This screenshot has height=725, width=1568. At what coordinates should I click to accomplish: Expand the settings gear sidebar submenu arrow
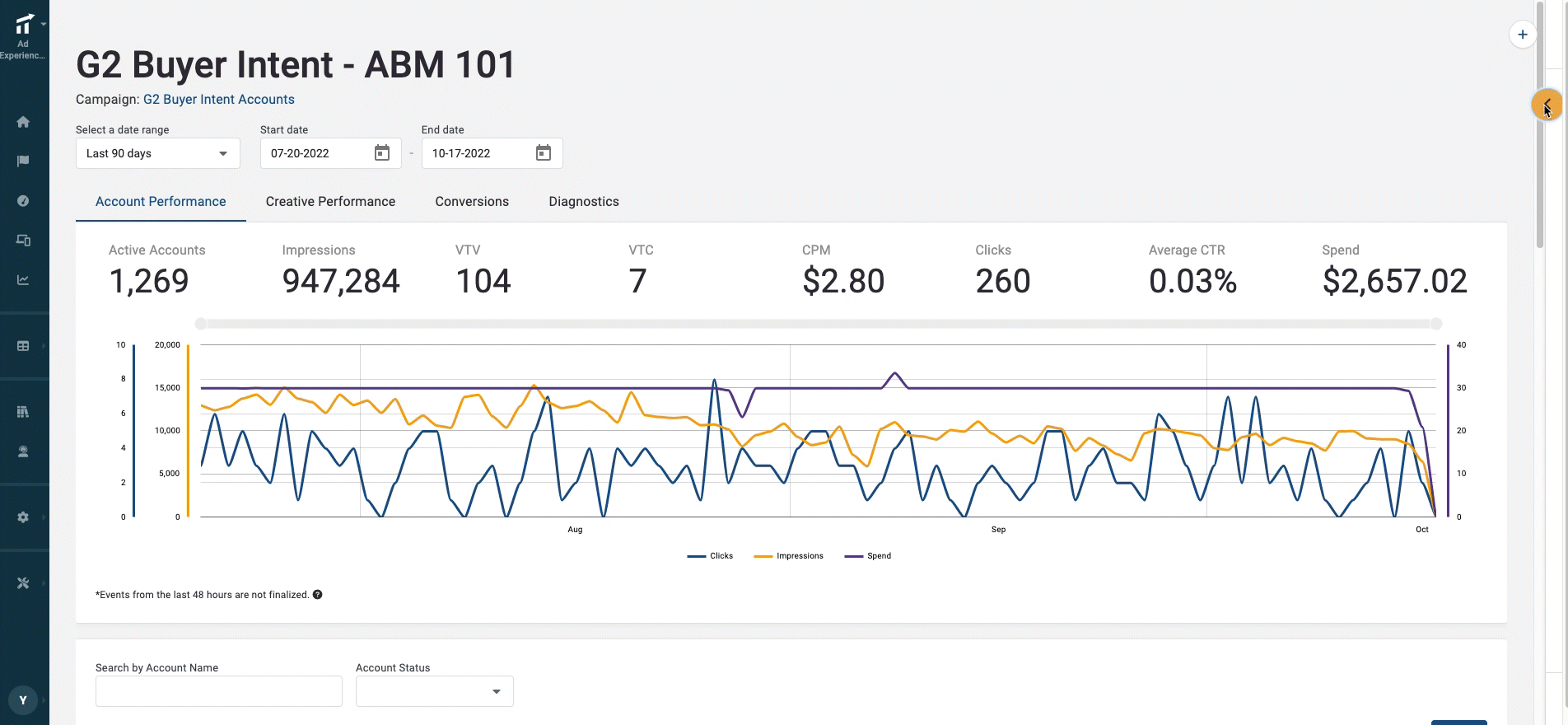pyautogui.click(x=44, y=517)
